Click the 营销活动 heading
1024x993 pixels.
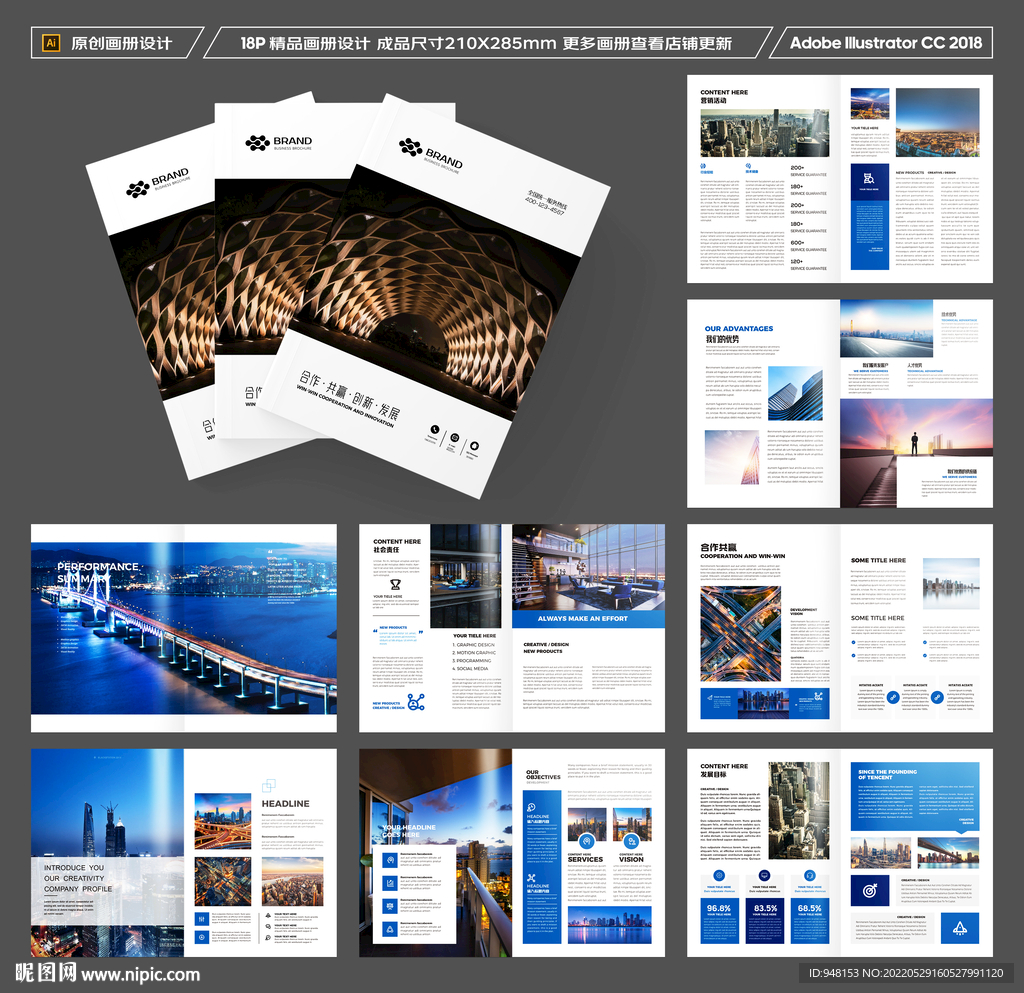click(713, 101)
